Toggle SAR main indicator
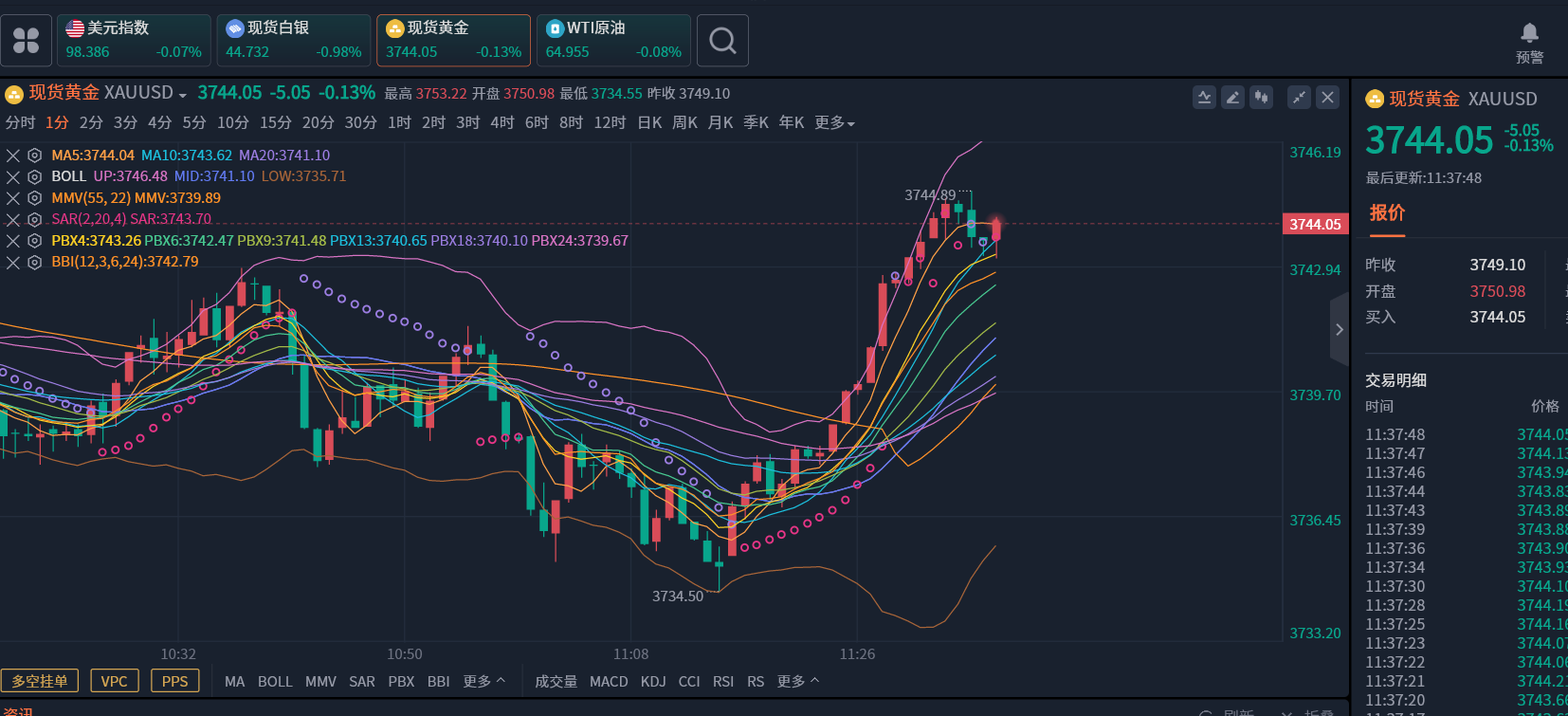Screen dimensions: 1568x716 pyautogui.click(x=362, y=682)
